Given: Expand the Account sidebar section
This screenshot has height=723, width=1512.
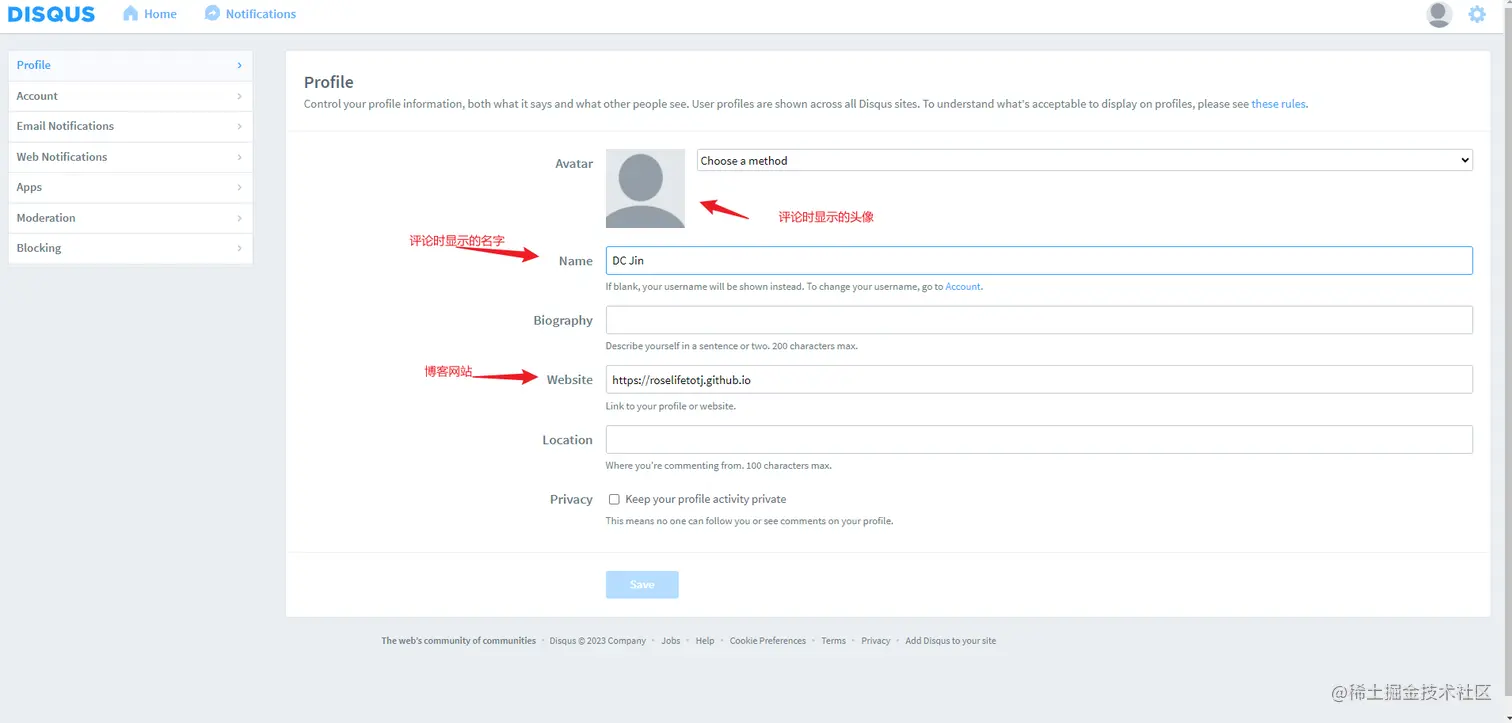Looking at the screenshot, I should [128, 95].
